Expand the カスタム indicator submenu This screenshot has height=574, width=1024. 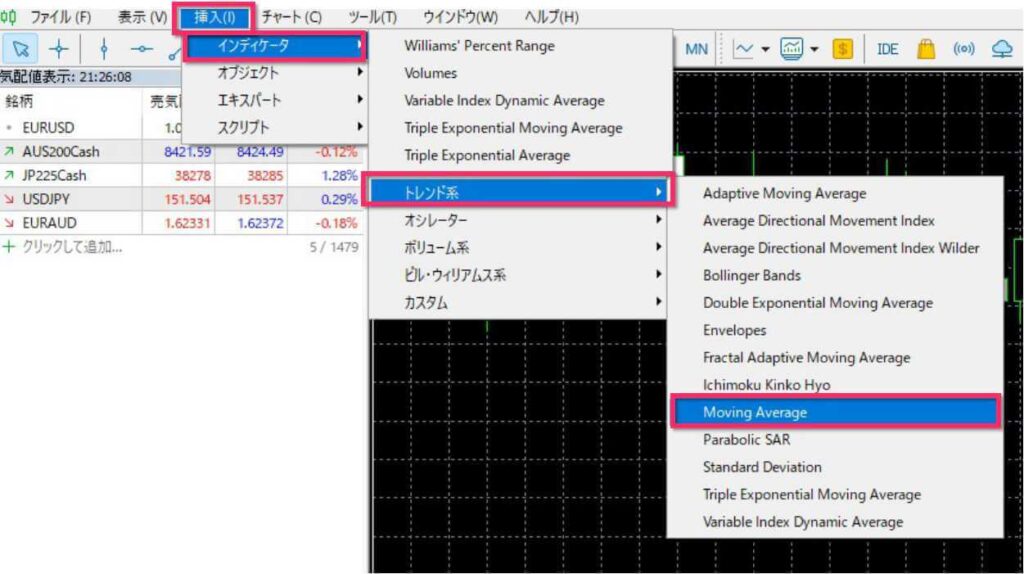pos(517,302)
